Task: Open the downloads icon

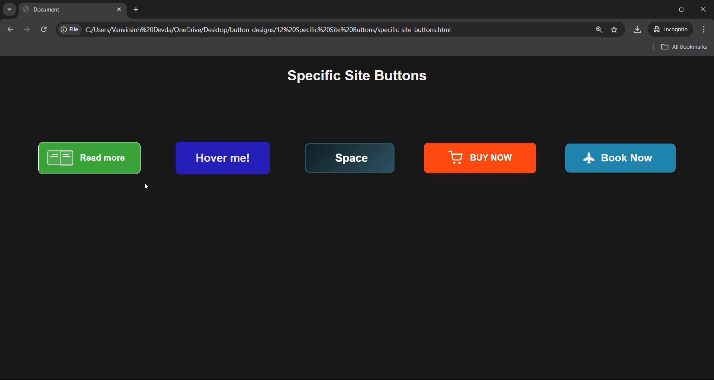Action: [637, 29]
